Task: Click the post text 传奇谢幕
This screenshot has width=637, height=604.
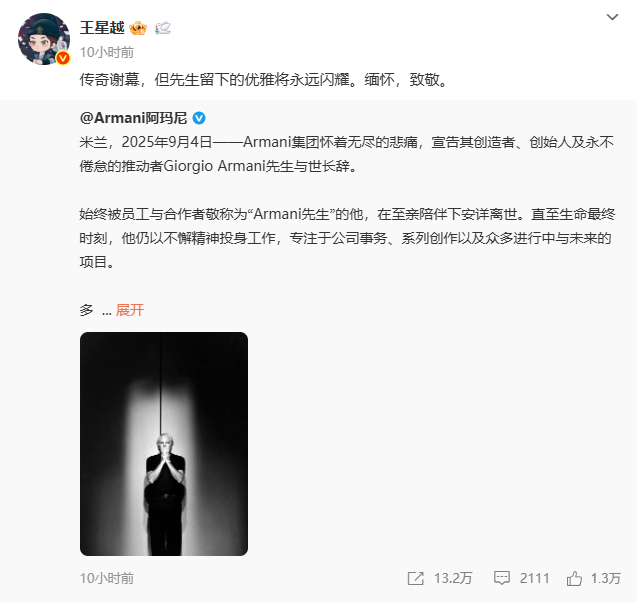Action: point(109,80)
